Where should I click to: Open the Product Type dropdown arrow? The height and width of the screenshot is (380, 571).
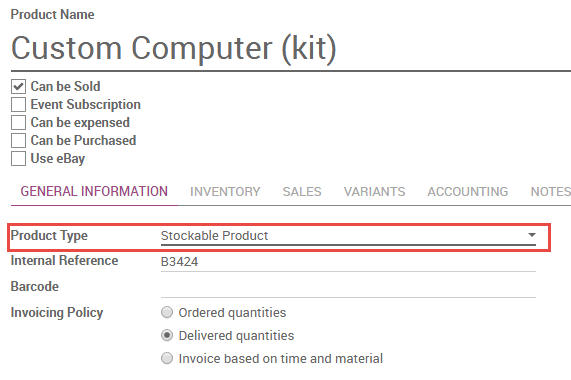coord(532,235)
